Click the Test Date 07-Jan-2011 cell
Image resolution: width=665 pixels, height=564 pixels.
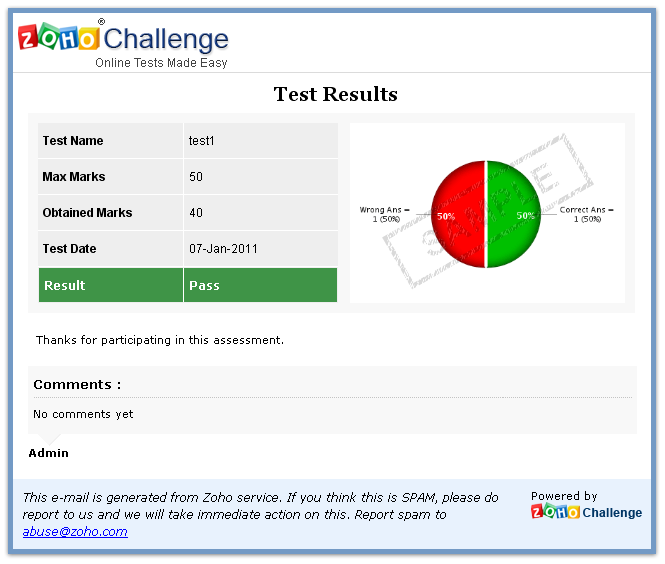click(223, 249)
